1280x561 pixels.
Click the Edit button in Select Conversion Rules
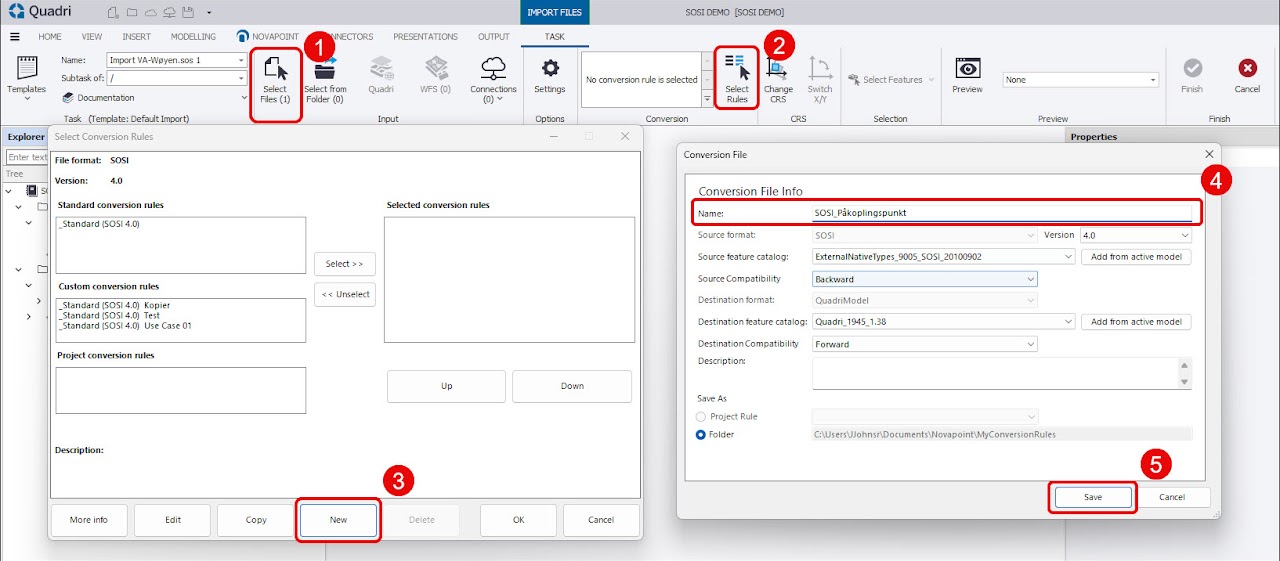pyautogui.click(x=173, y=520)
